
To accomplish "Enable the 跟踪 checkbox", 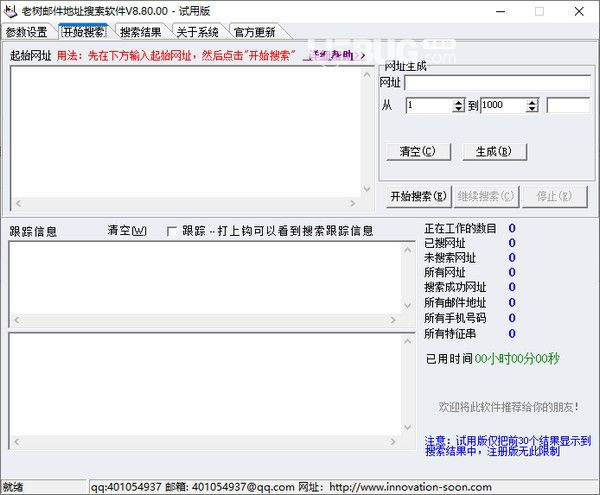I will tap(172, 231).
